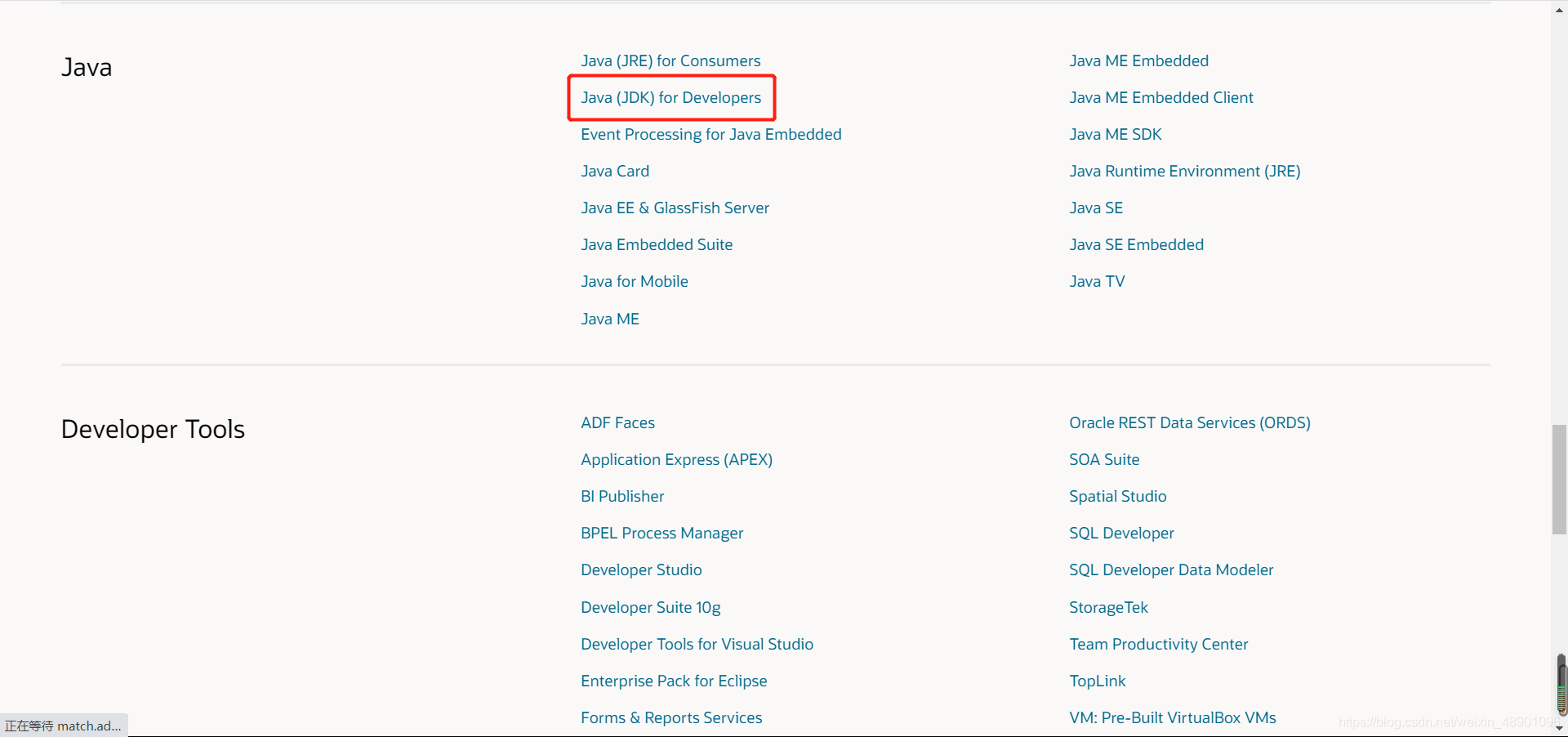Open BPEL Process Manager link
The image size is (1568, 737).
tap(662, 534)
